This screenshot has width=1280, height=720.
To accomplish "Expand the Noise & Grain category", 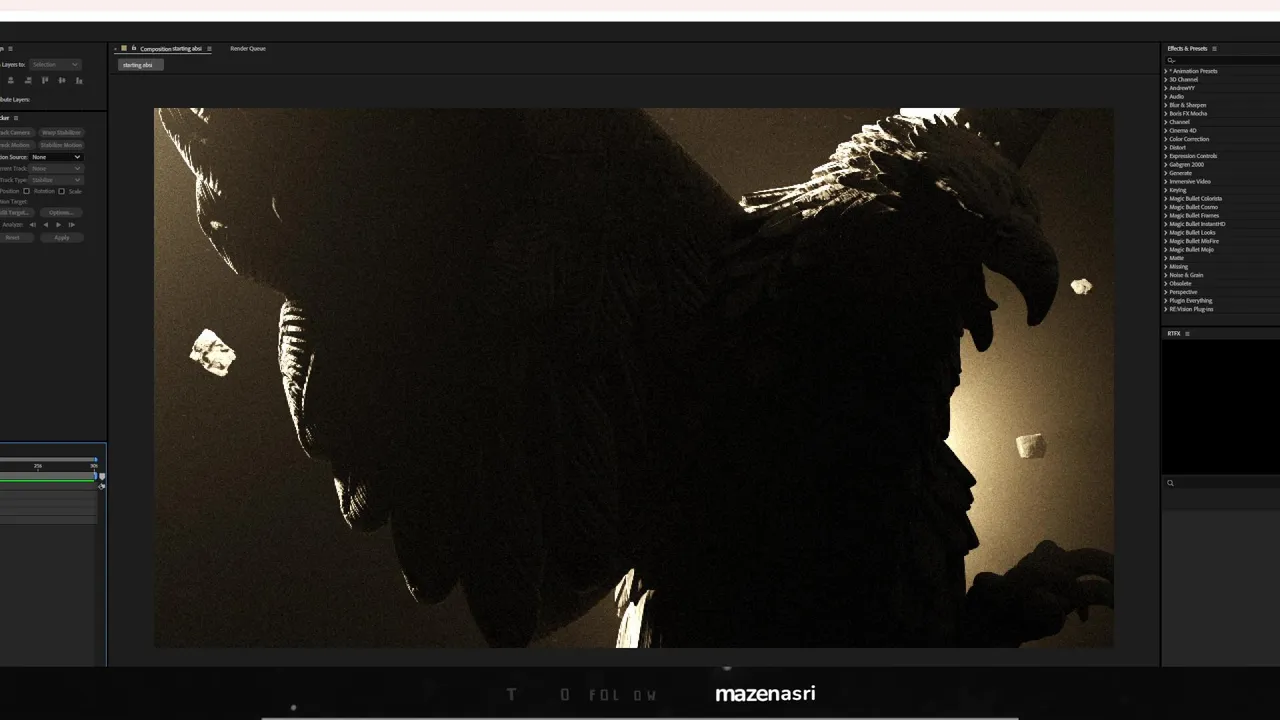I will pyautogui.click(x=1166, y=275).
